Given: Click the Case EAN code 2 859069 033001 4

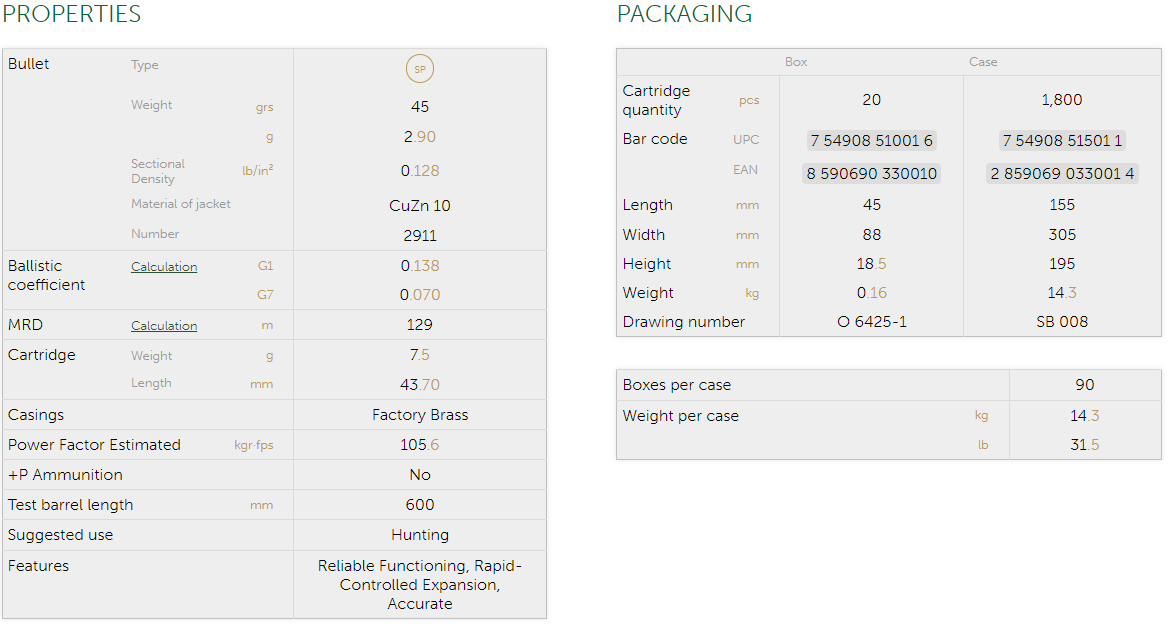Looking at the screenshot, I should tap(1062, 174).
